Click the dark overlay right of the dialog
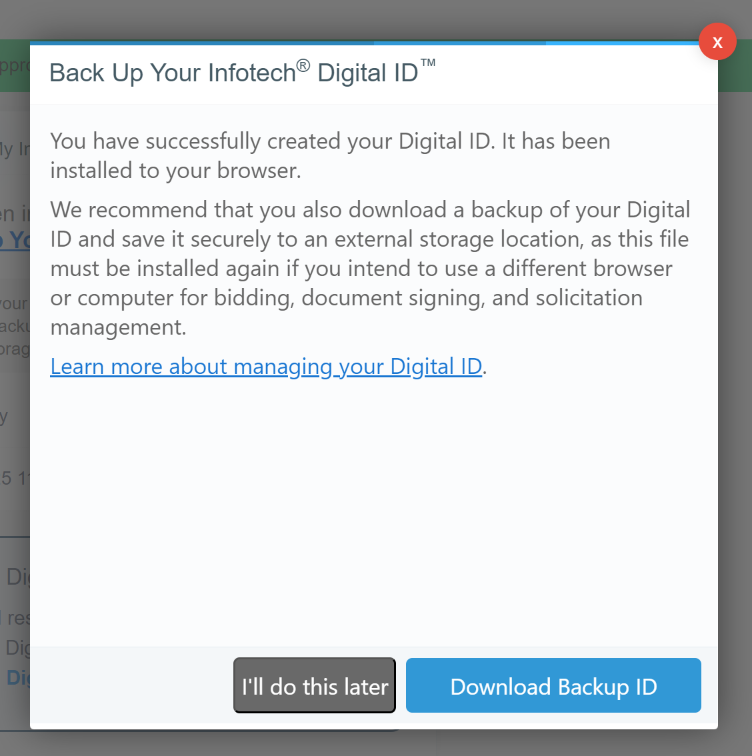The width and height of the screenshot is (752, 756). click(x=735, y=400)
